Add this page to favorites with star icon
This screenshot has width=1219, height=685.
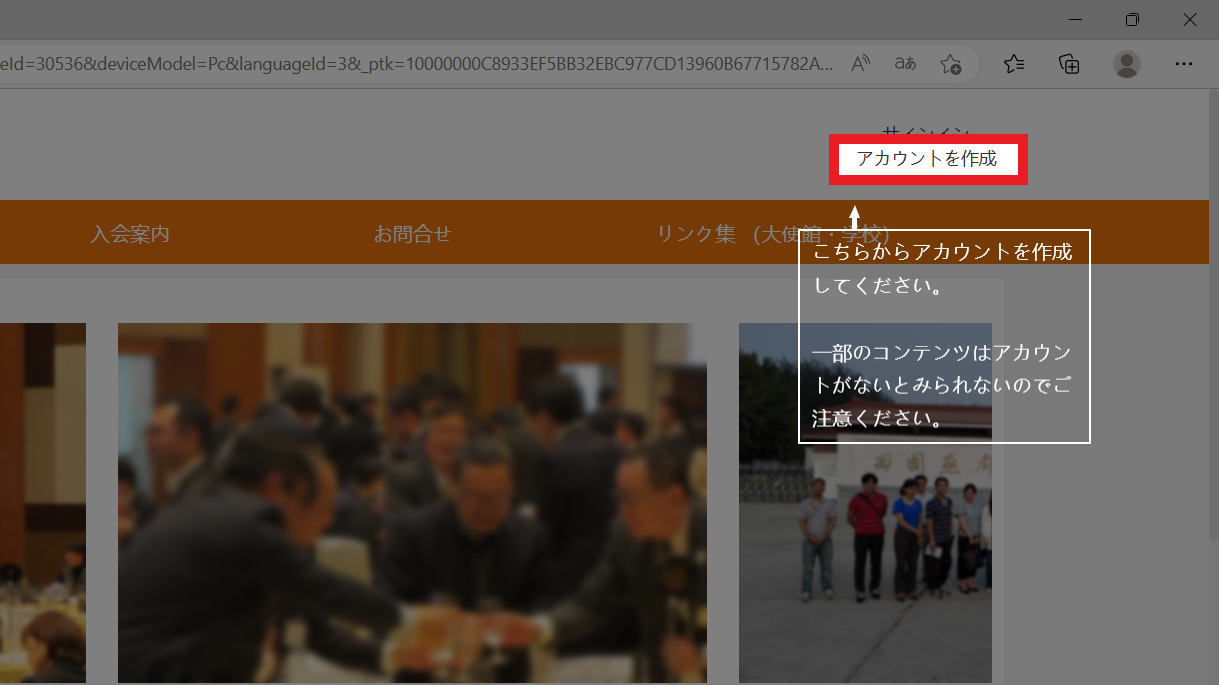coord(950,64)
